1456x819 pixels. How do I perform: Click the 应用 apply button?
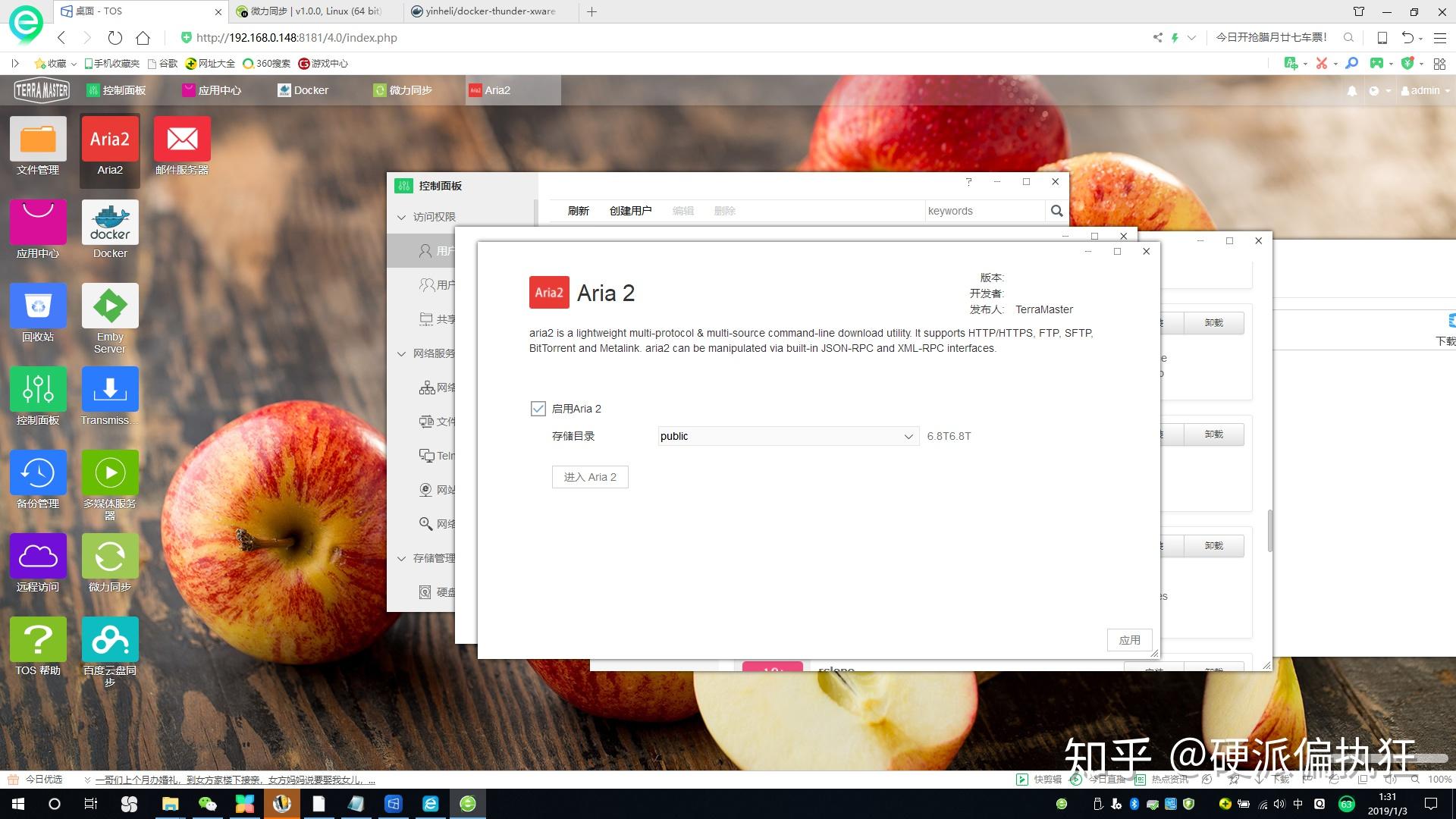point(1129,640)
